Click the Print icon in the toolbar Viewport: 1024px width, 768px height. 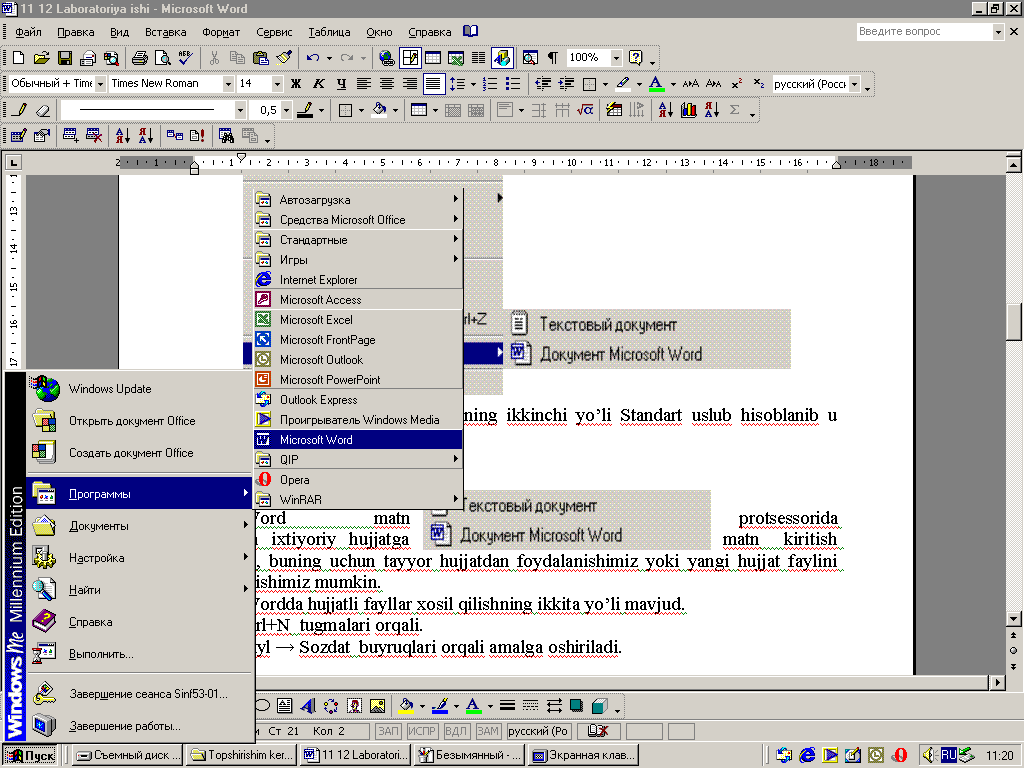tap(140, 58)
